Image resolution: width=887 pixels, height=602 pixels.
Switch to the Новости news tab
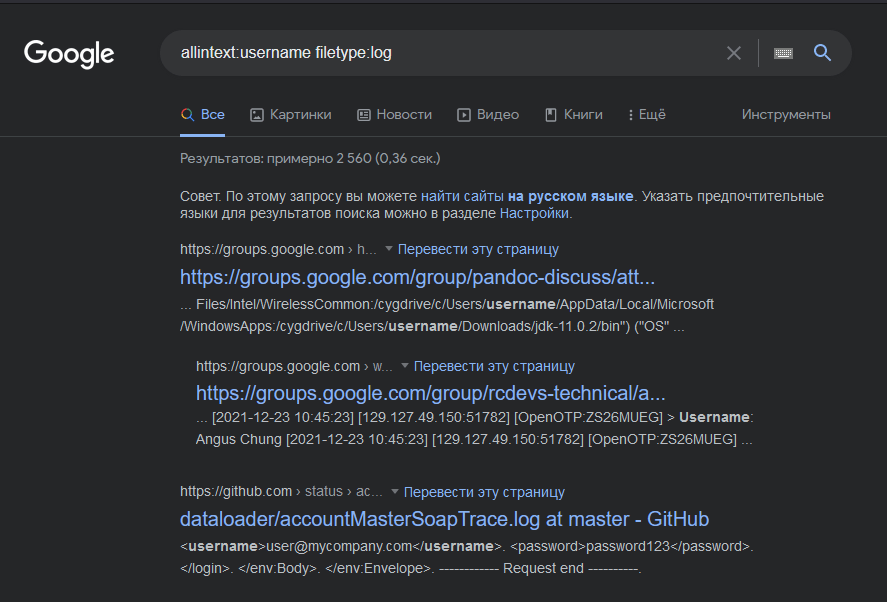pyautogui.click(x=394, y=114)
